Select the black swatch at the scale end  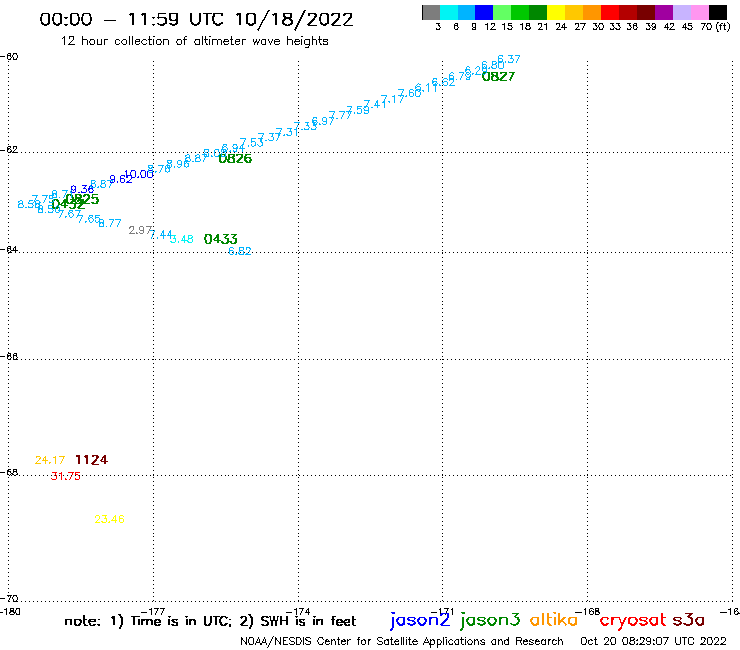point(718,12)
